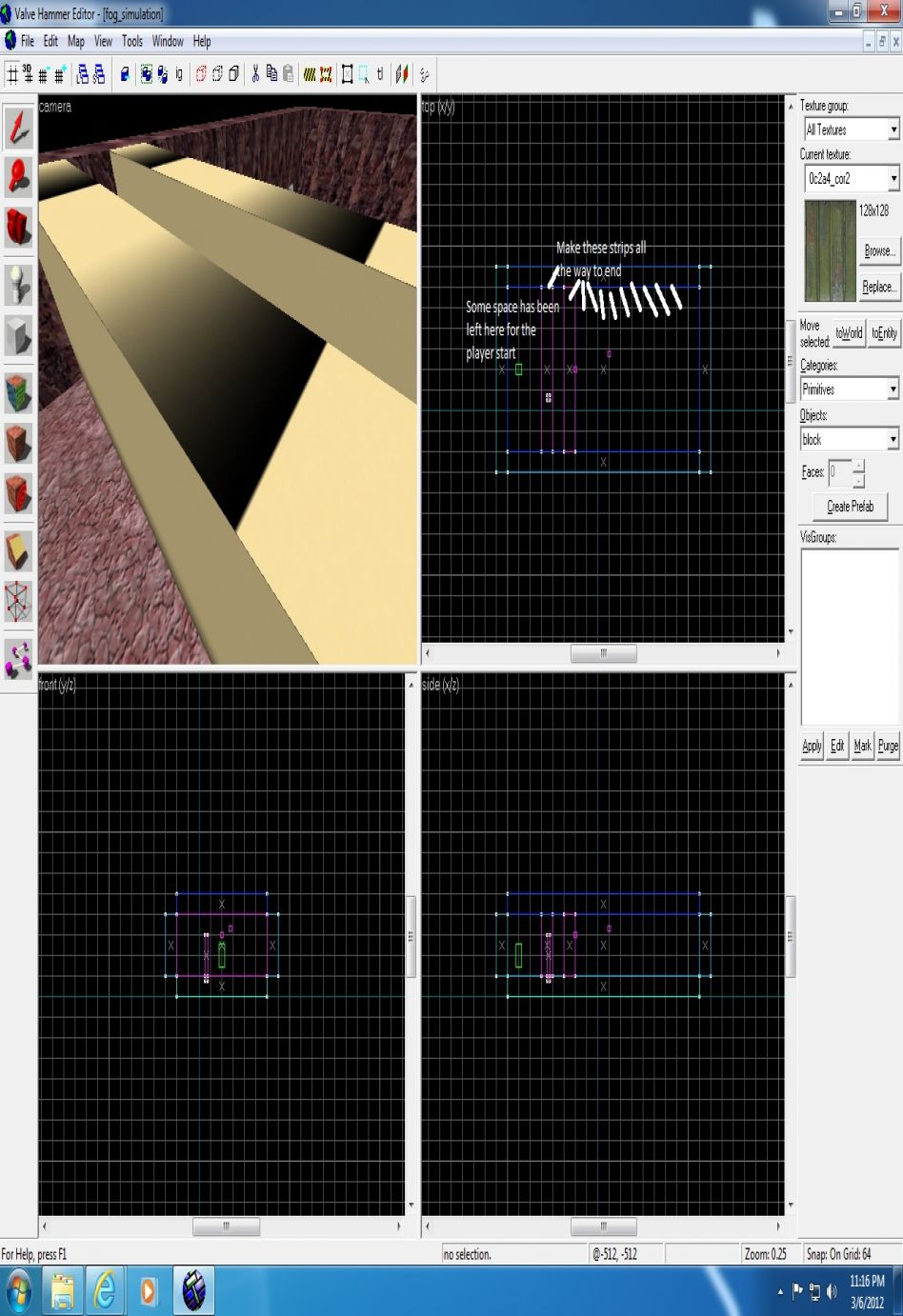Open the Tools menu
The height and width of the screenshot is (1316, 903).
(x=131, y=41)
